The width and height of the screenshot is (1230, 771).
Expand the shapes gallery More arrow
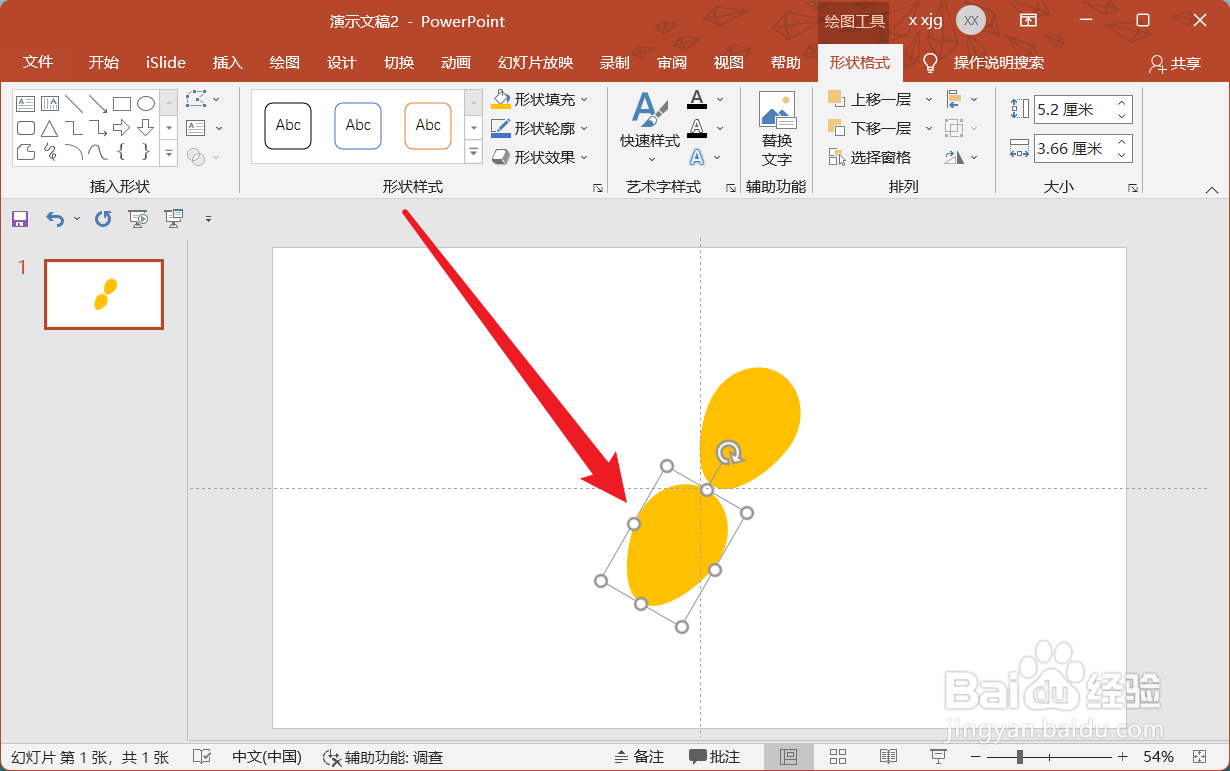[x=168, y=153]
